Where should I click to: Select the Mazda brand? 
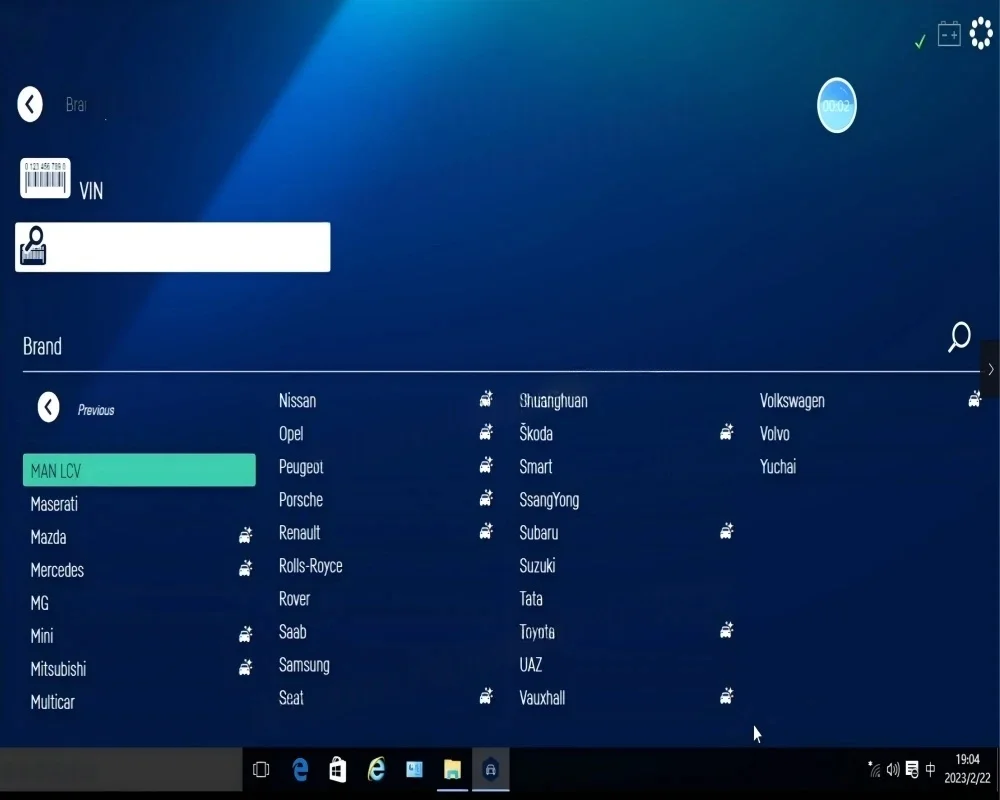coord(48,537)
